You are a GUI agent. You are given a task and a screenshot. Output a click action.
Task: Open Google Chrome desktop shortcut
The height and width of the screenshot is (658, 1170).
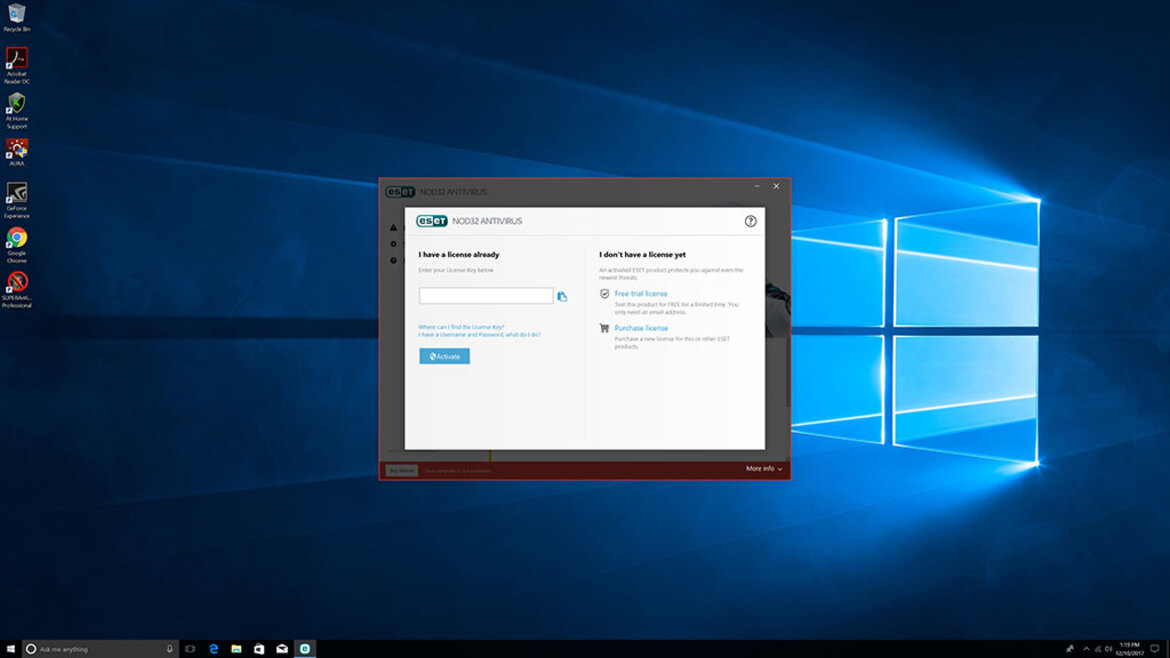[x=16, y=245]
